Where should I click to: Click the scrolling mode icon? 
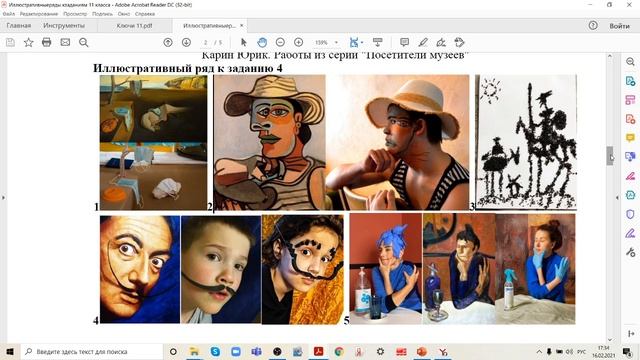coord(378,42)
